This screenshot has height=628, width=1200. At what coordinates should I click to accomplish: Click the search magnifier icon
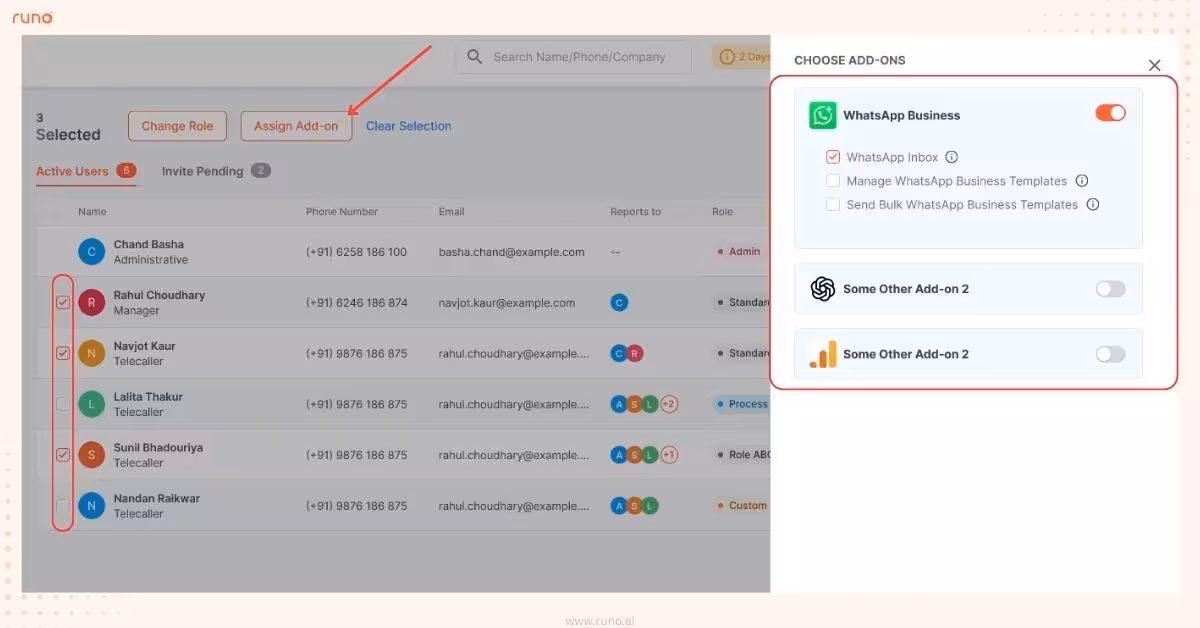(x=474, y=57)
